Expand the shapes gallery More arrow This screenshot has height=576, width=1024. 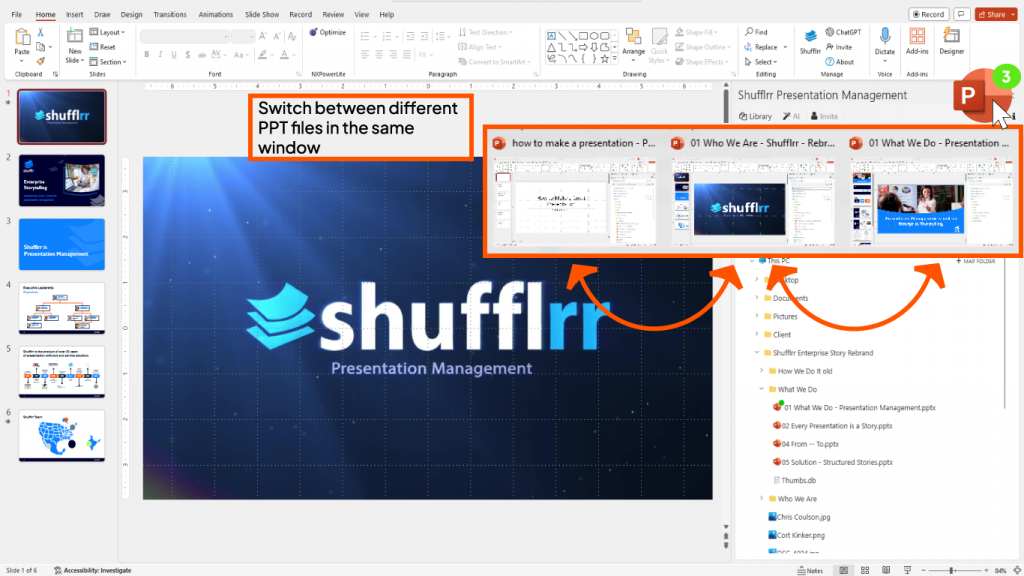[x=615, y=59]
